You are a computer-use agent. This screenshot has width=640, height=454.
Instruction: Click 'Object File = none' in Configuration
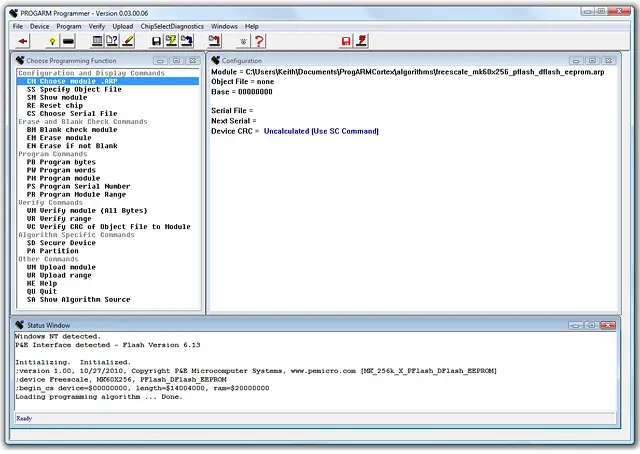(x=242, y=82)
